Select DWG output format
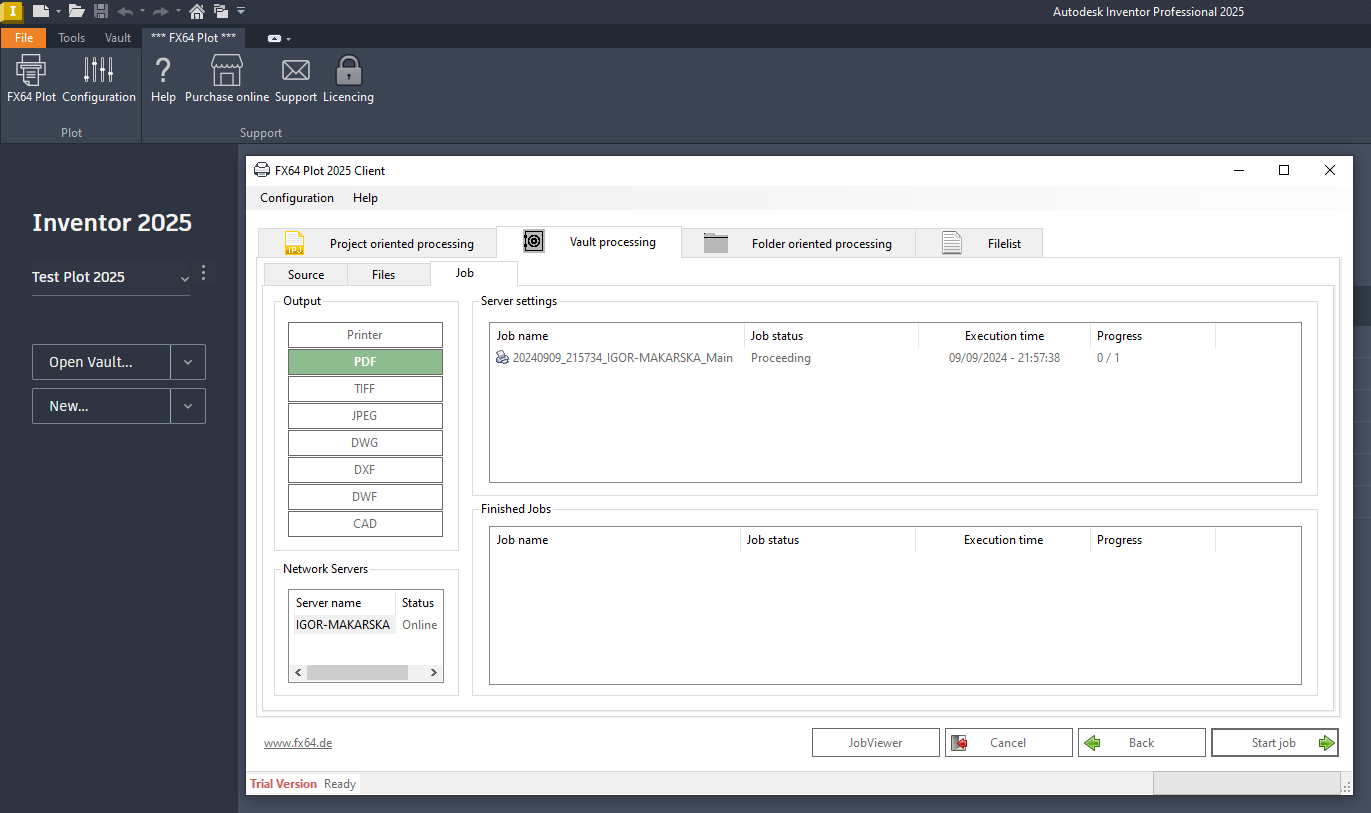The width and height of the screenshot is (1371, 813). (365, 443)
